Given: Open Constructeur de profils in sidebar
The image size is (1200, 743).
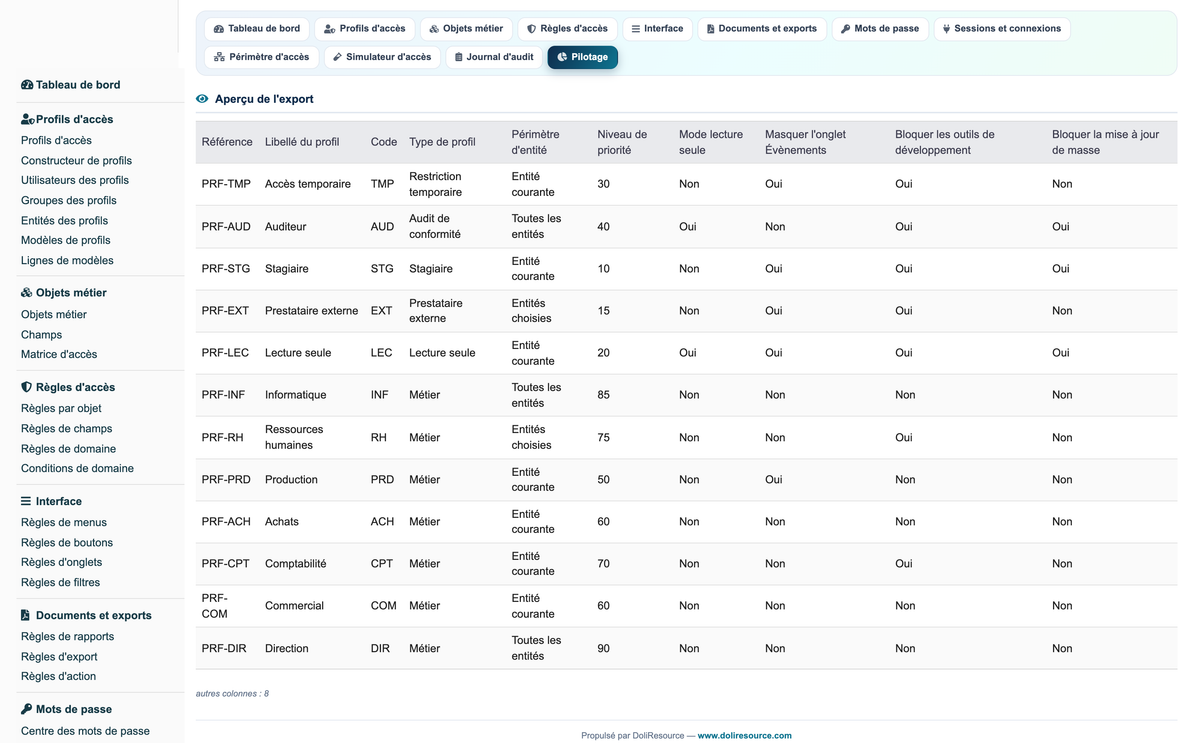Looking at the screenshot, I should pos(76,160).
